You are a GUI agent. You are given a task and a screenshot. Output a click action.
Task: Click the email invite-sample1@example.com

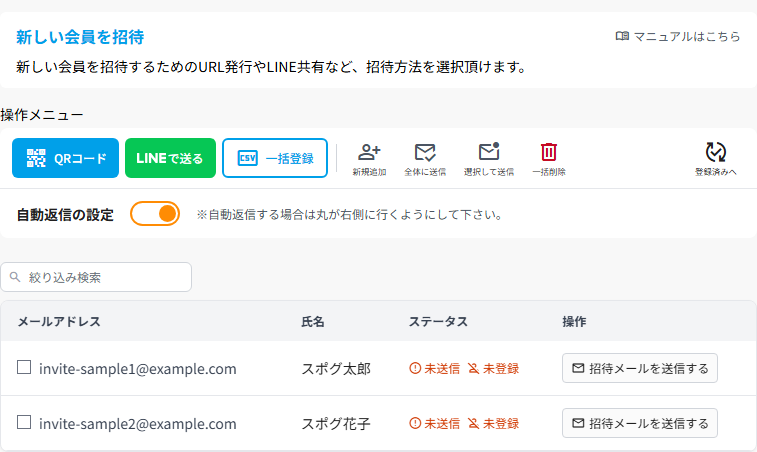(x=138, y=369)
